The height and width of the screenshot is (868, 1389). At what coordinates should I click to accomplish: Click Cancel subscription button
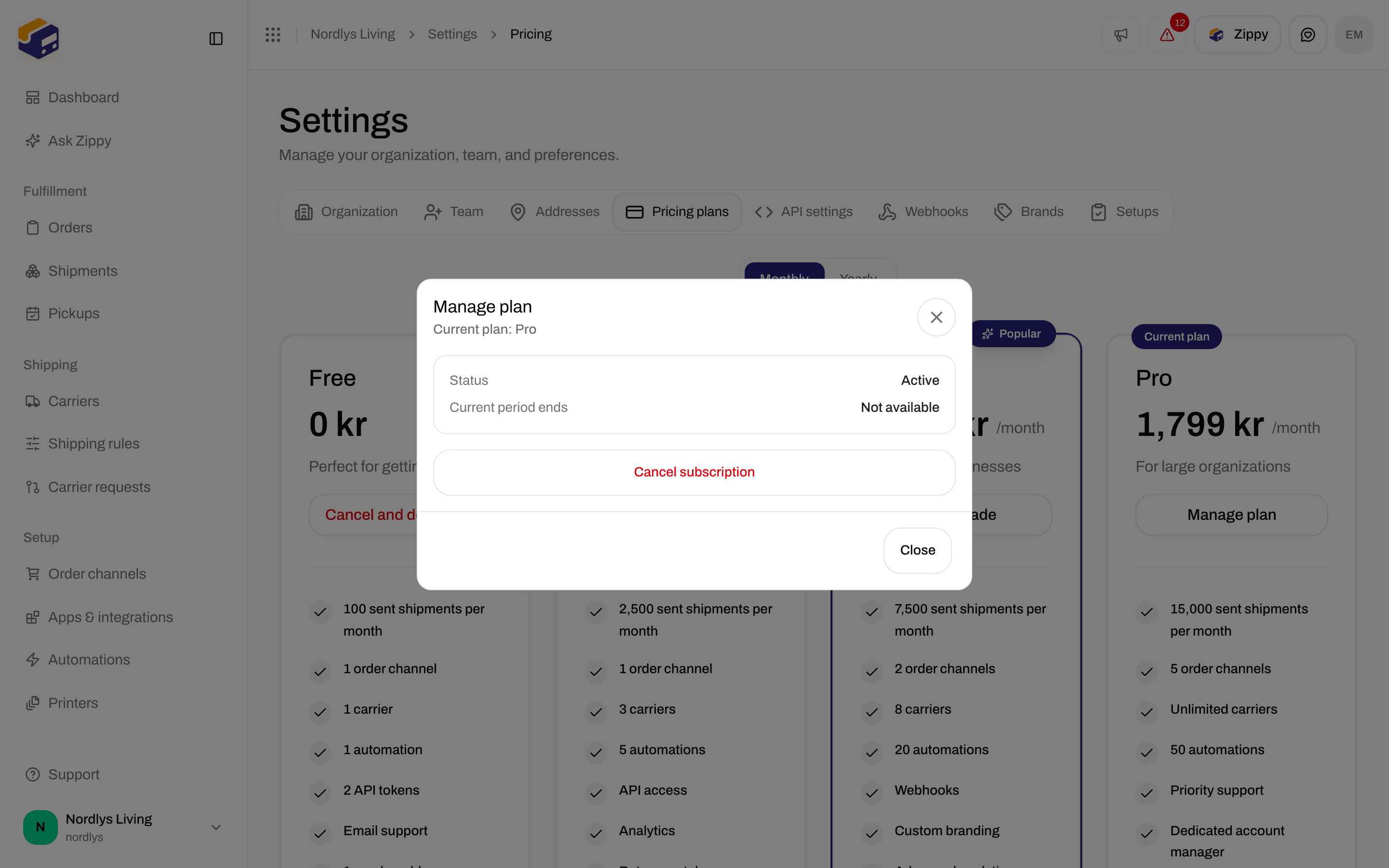pos(694,473)
